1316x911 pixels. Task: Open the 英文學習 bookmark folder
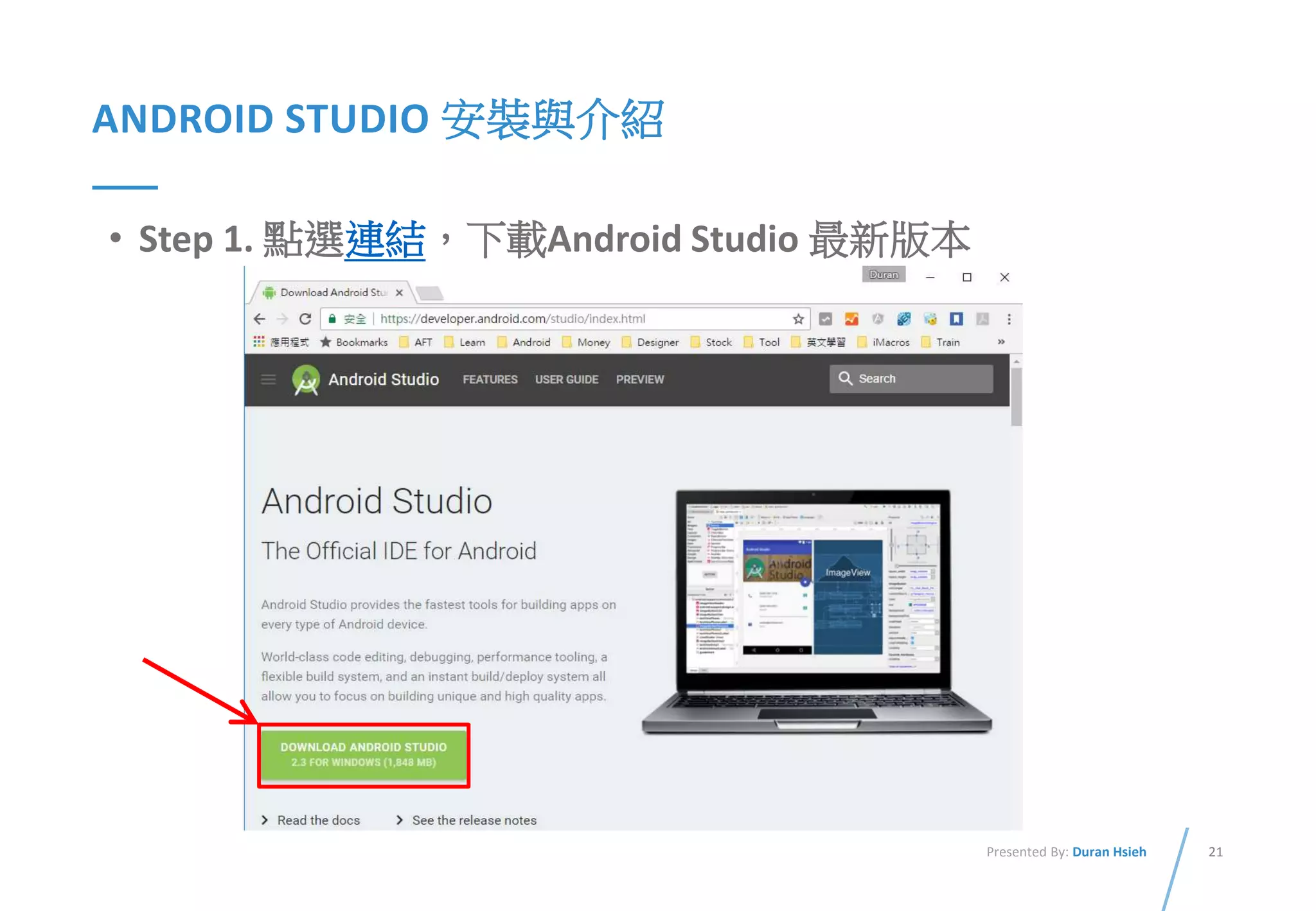click(x=819, y=342)
